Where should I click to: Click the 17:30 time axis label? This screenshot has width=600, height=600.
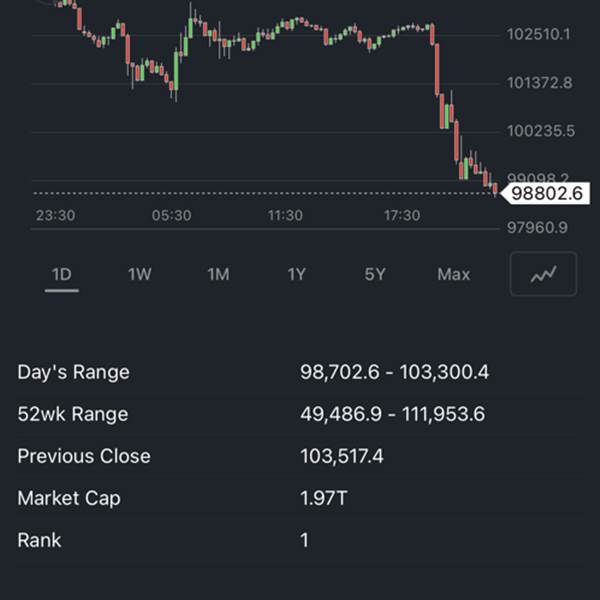(402, 215)
